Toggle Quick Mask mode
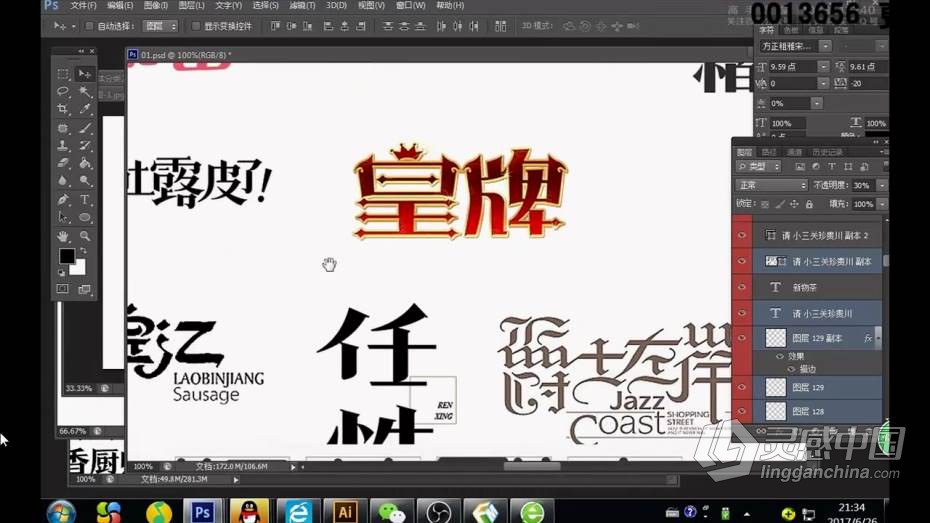This screenshot has width=930, height=523. click(x=63, y=289)
